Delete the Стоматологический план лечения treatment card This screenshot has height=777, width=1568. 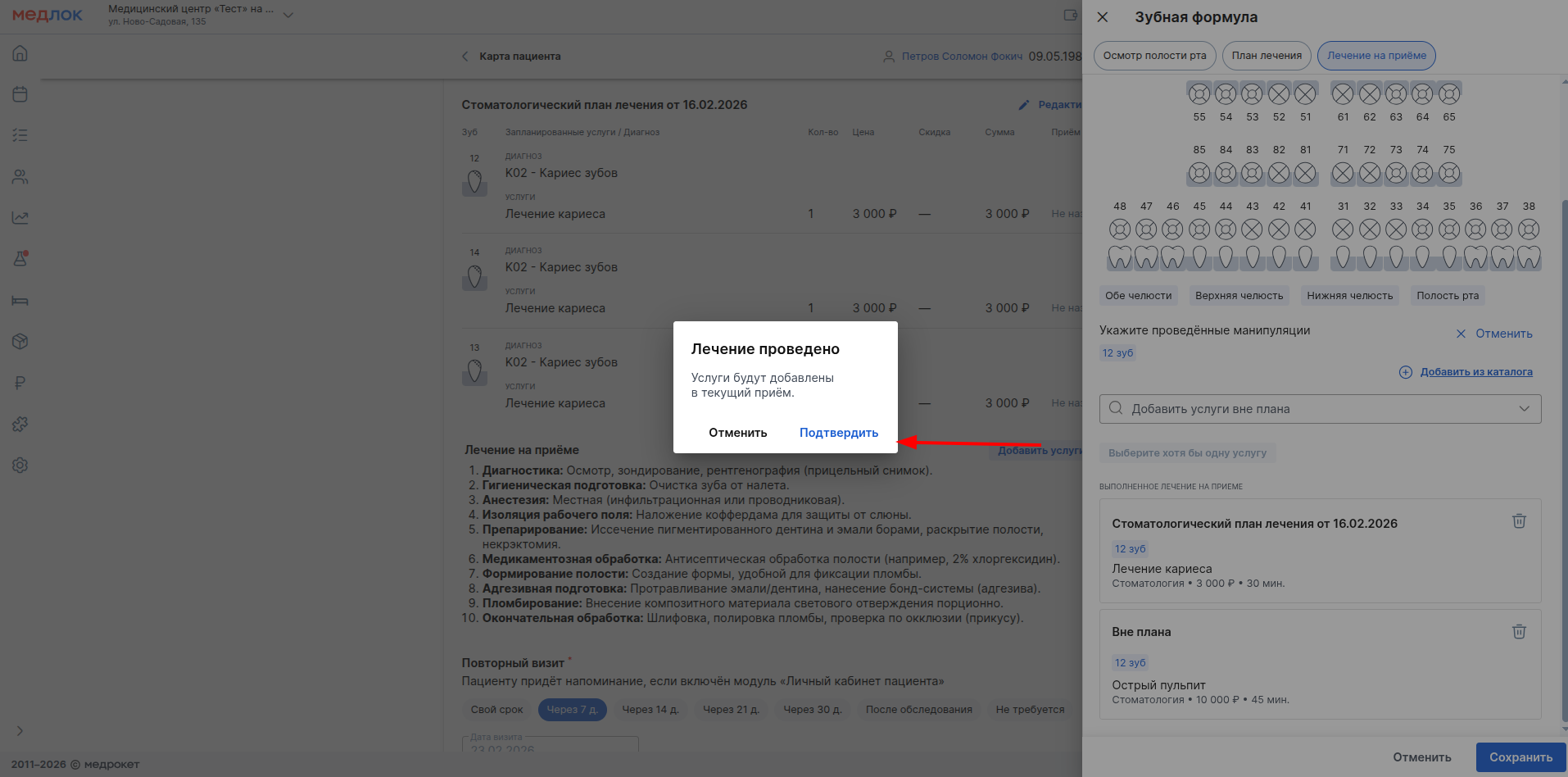1518,521
